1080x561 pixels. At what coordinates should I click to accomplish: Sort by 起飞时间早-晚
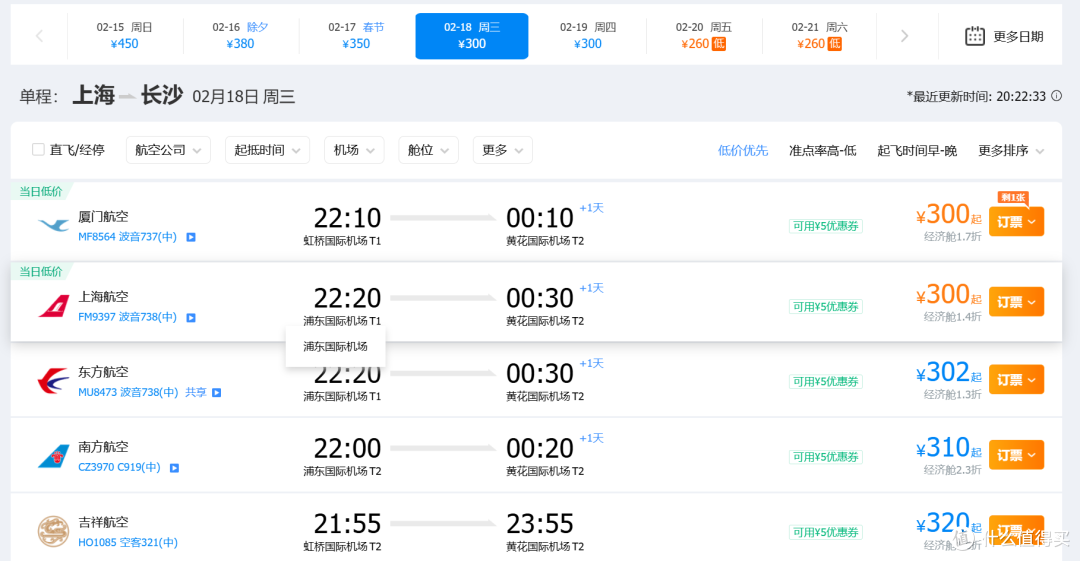[x=917, y=150]
